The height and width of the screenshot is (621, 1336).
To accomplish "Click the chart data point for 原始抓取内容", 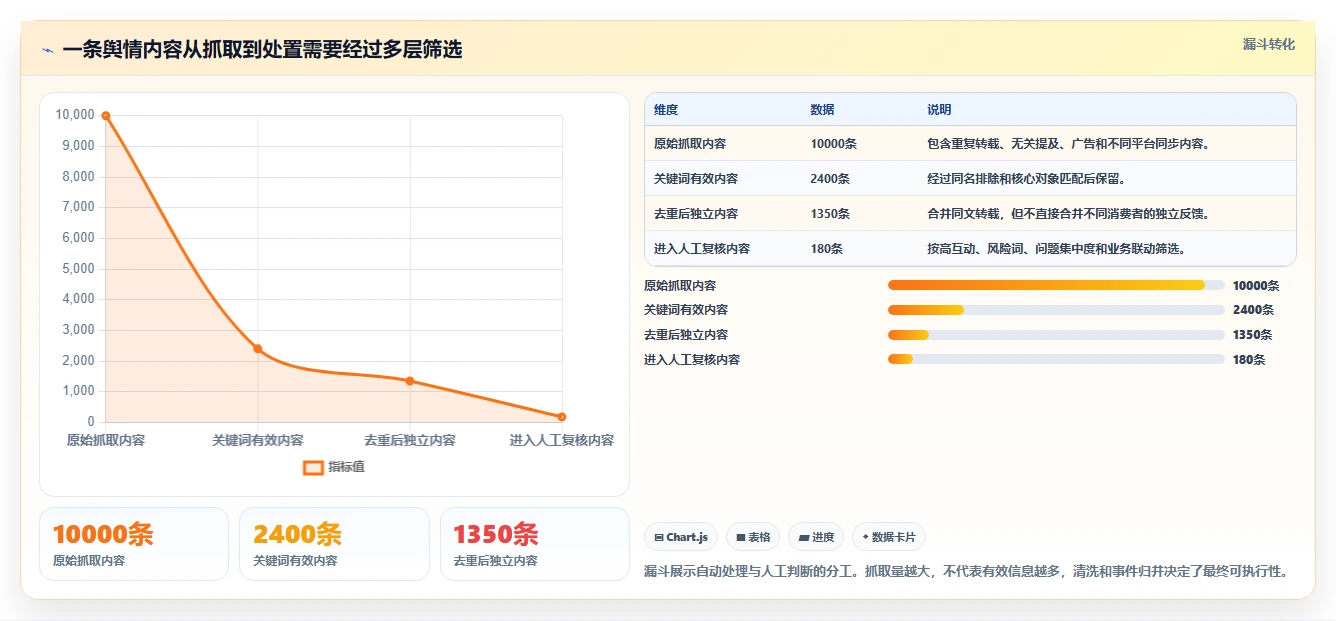I will 106,116.
